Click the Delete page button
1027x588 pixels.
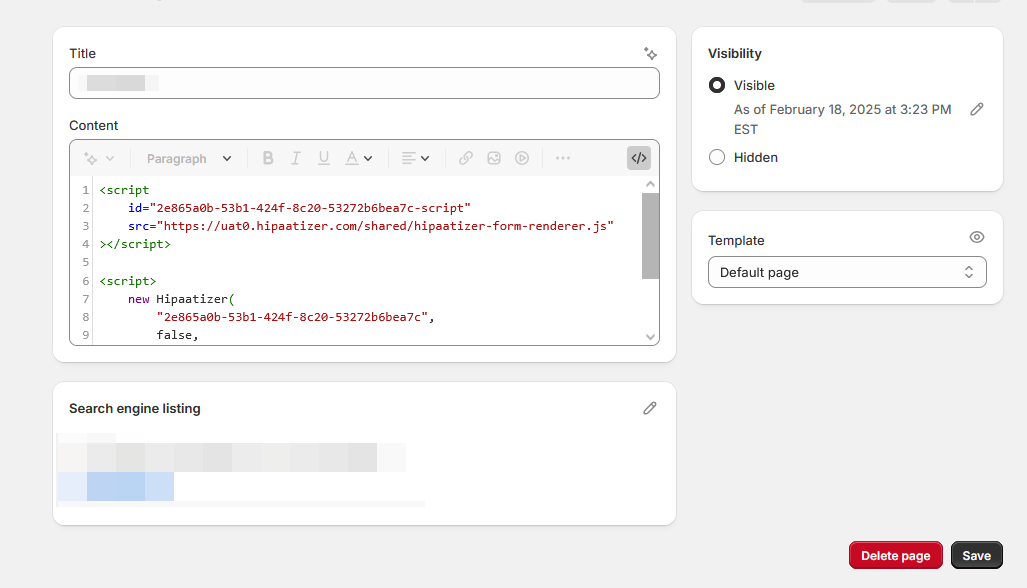895,555
